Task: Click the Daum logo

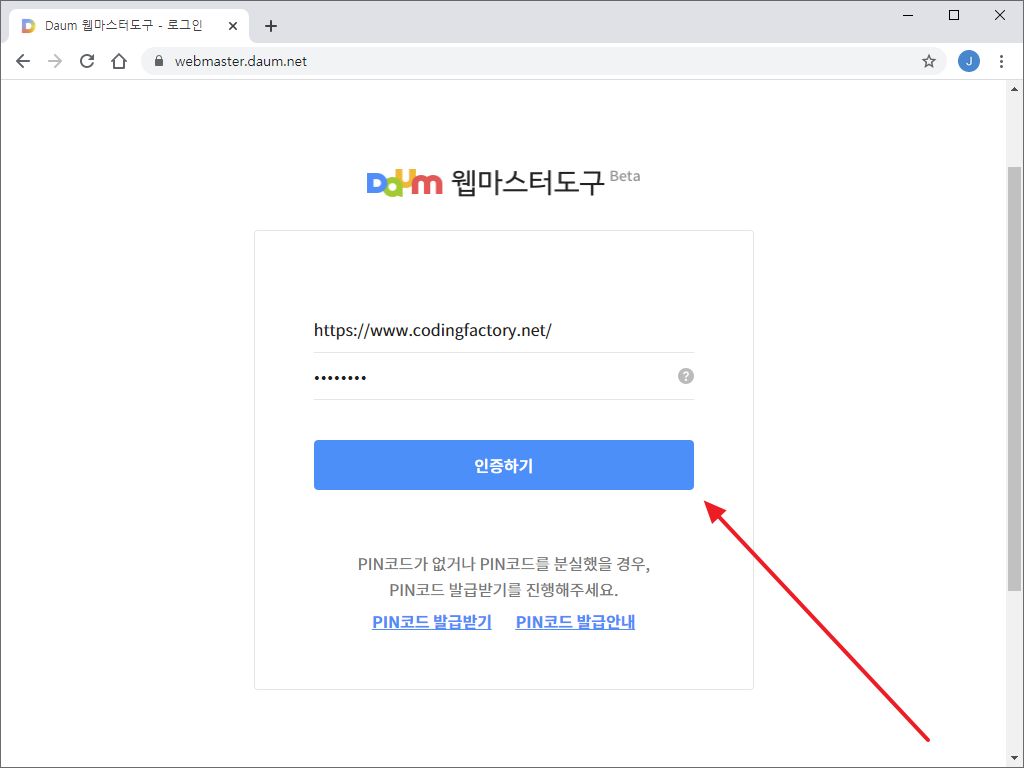Action: coord(404,182)
